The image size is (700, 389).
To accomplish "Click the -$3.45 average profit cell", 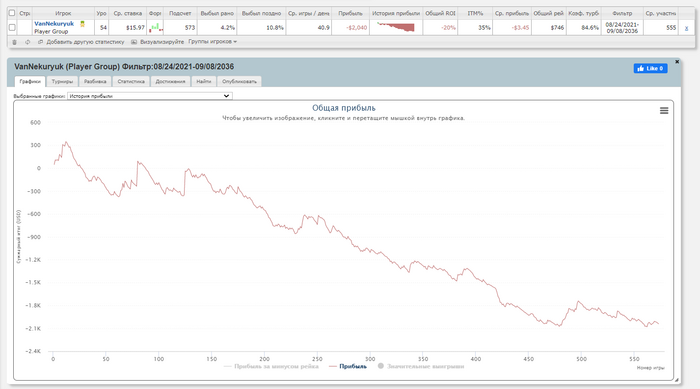I will [x=512, y=28].
